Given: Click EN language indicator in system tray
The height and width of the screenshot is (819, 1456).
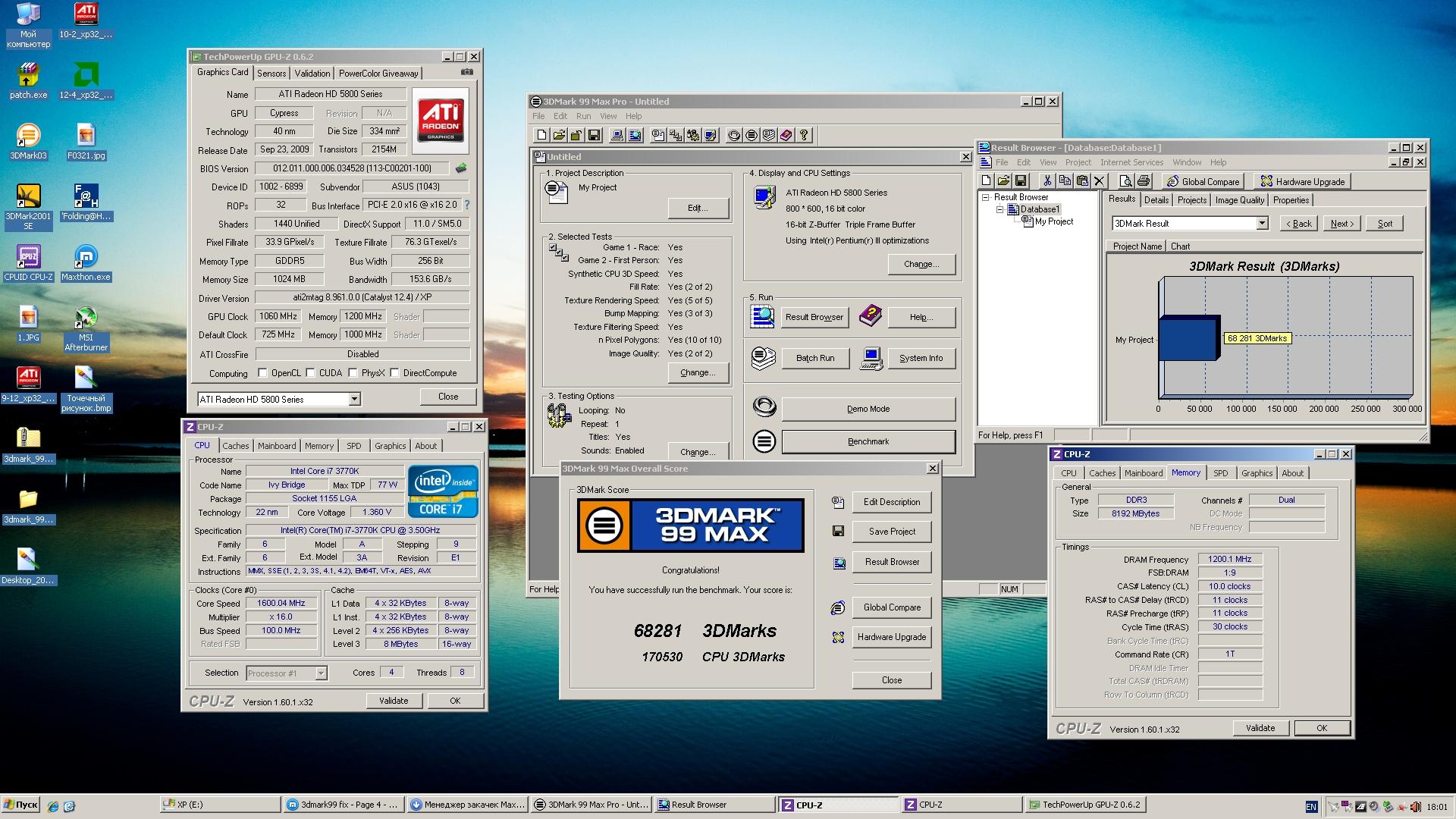Looking at the screenshot, I should (x=1311, y=807).
